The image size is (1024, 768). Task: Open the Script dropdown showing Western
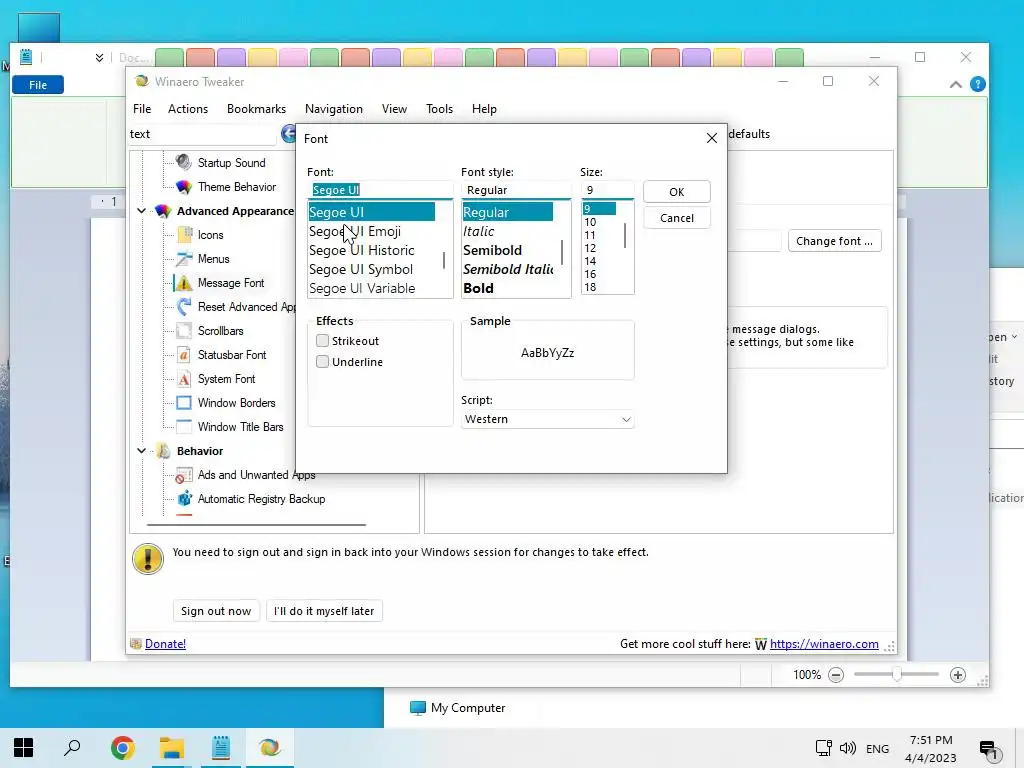(547, 419)
